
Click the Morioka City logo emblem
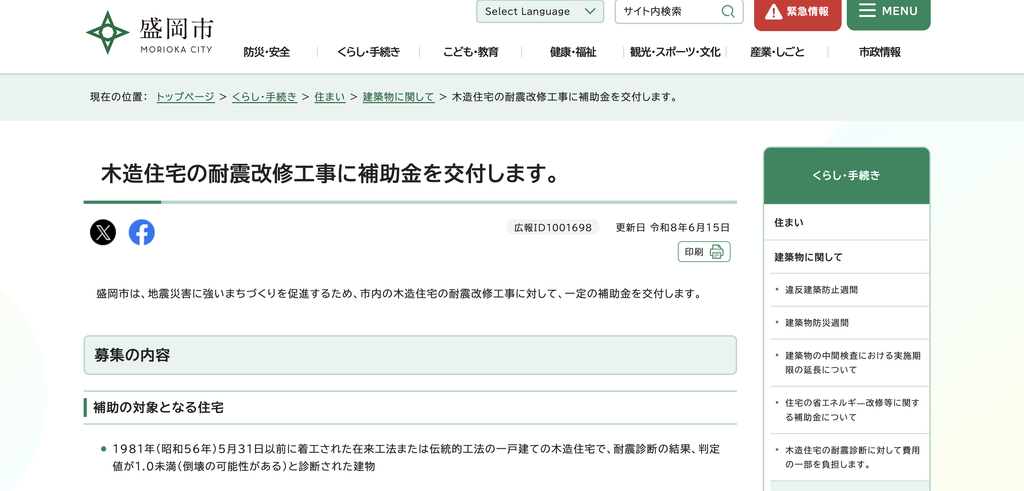pyautogui.click(x=108, y=33)
